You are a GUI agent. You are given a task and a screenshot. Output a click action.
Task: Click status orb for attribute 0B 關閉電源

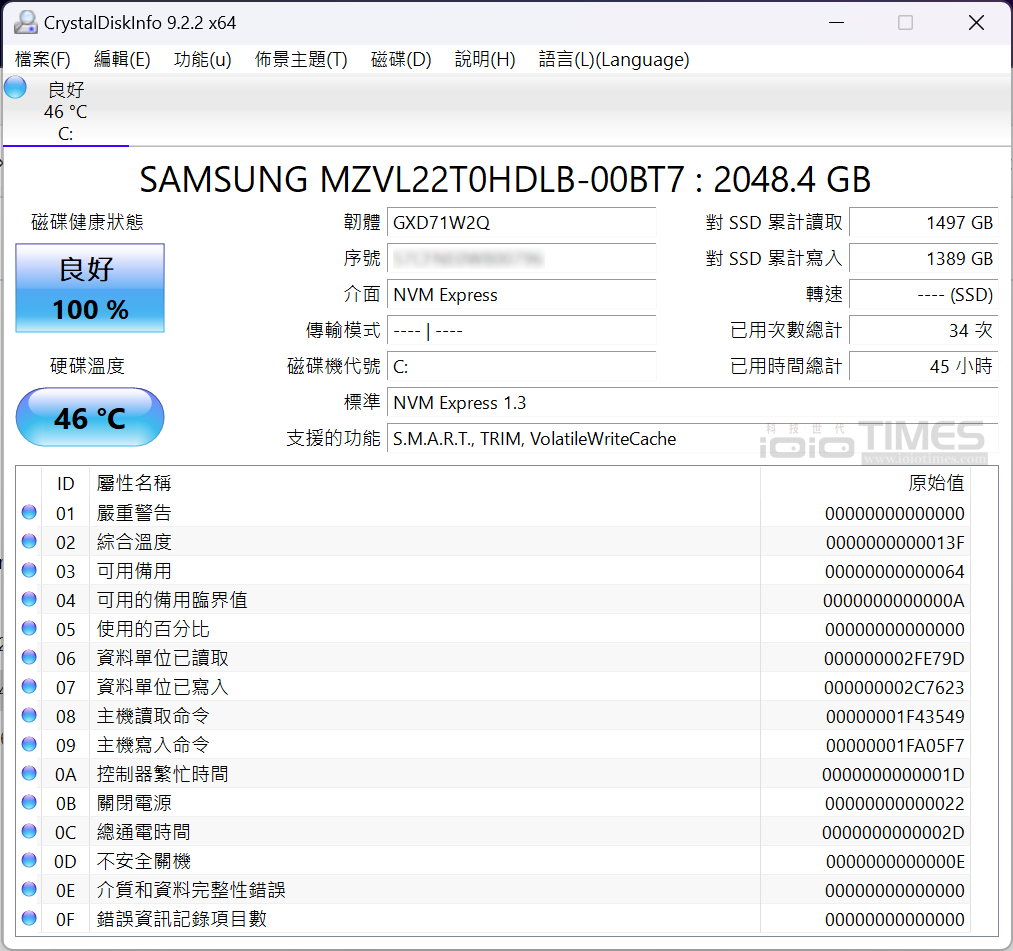click(29, 802)
